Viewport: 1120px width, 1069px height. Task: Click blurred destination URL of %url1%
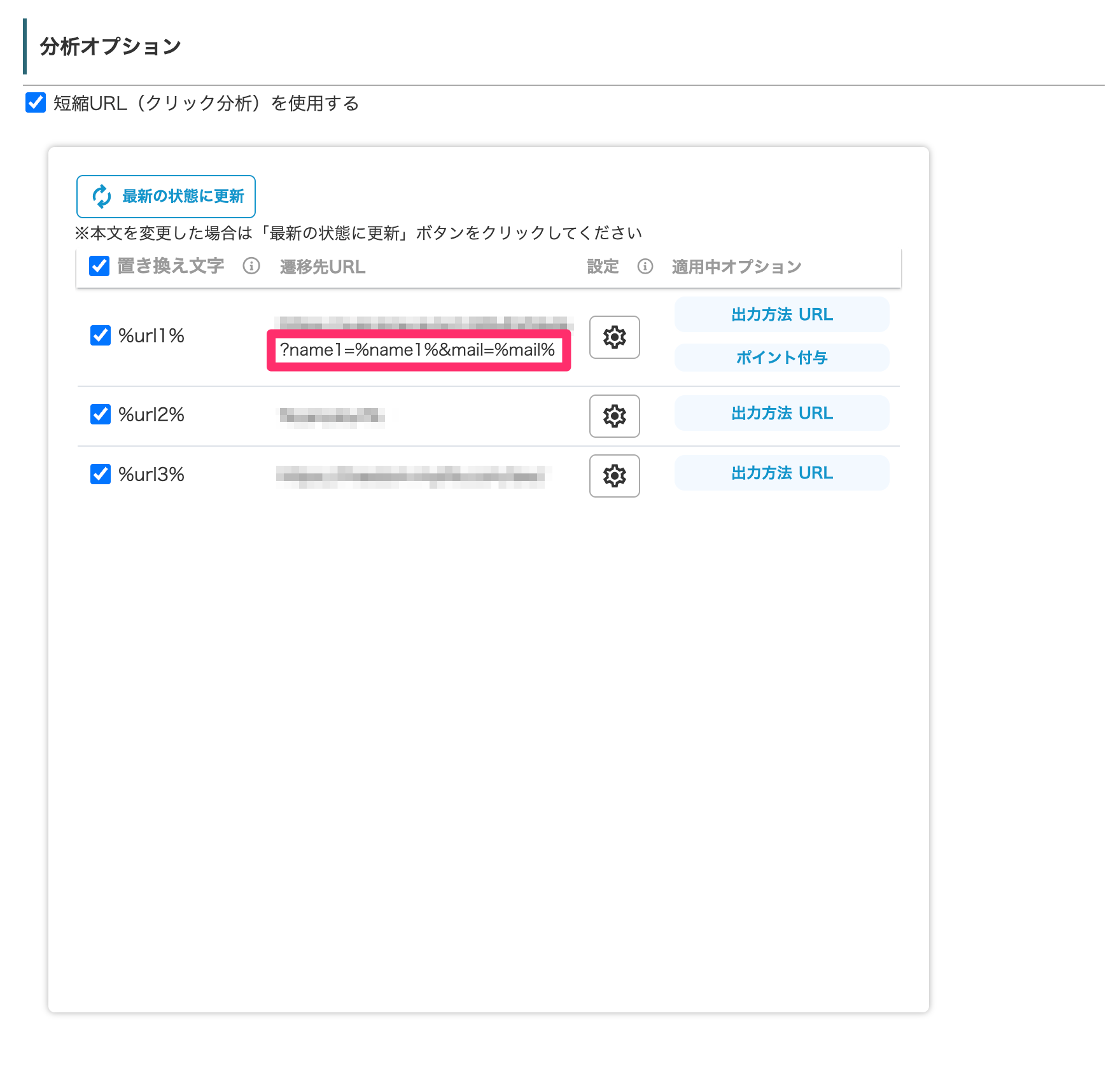pyautogui.click(x=424, y=322)
